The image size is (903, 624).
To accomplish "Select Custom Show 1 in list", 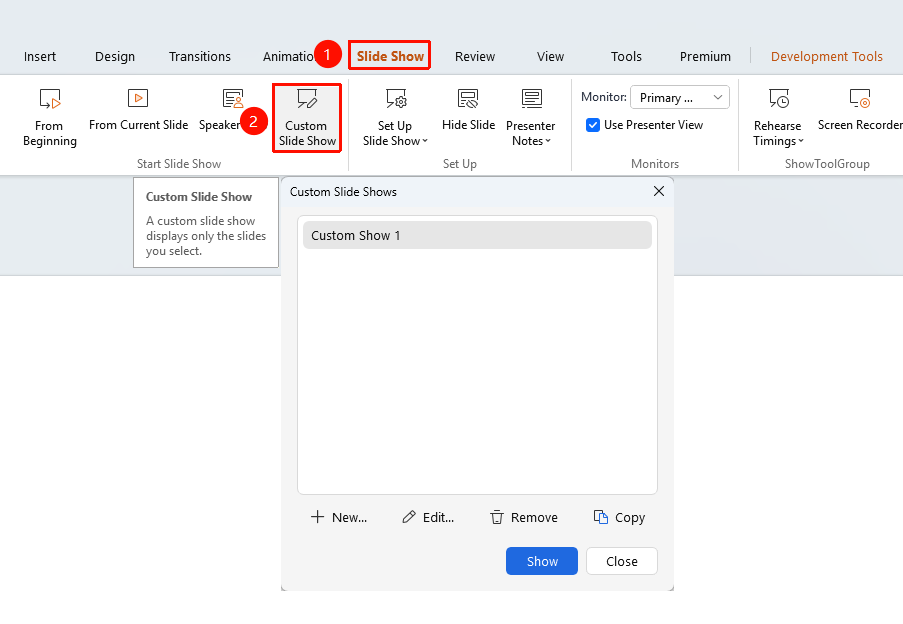I will click(x=477, y=235).
